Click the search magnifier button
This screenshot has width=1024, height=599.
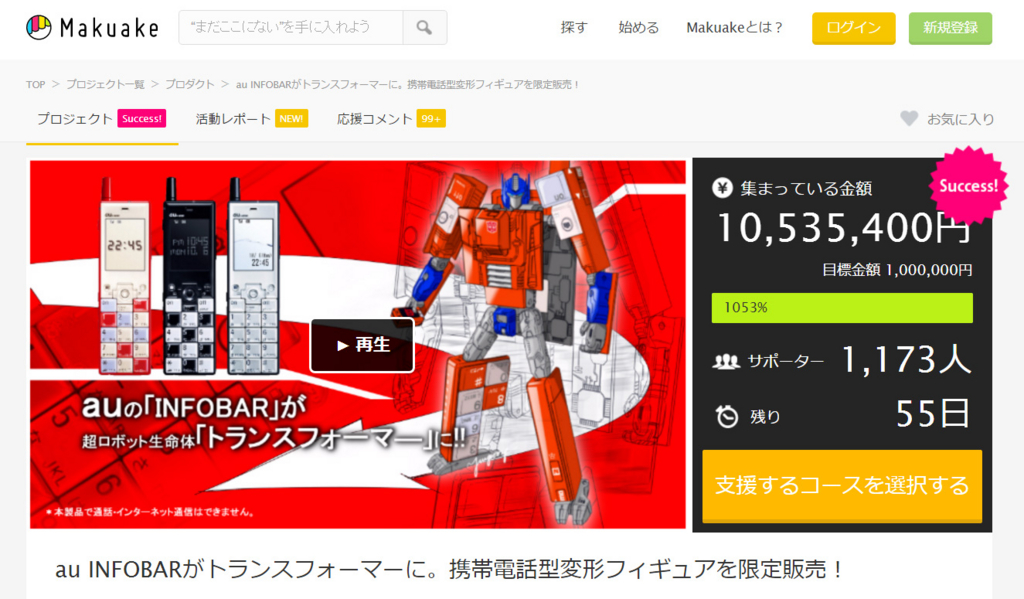(424, 27)
